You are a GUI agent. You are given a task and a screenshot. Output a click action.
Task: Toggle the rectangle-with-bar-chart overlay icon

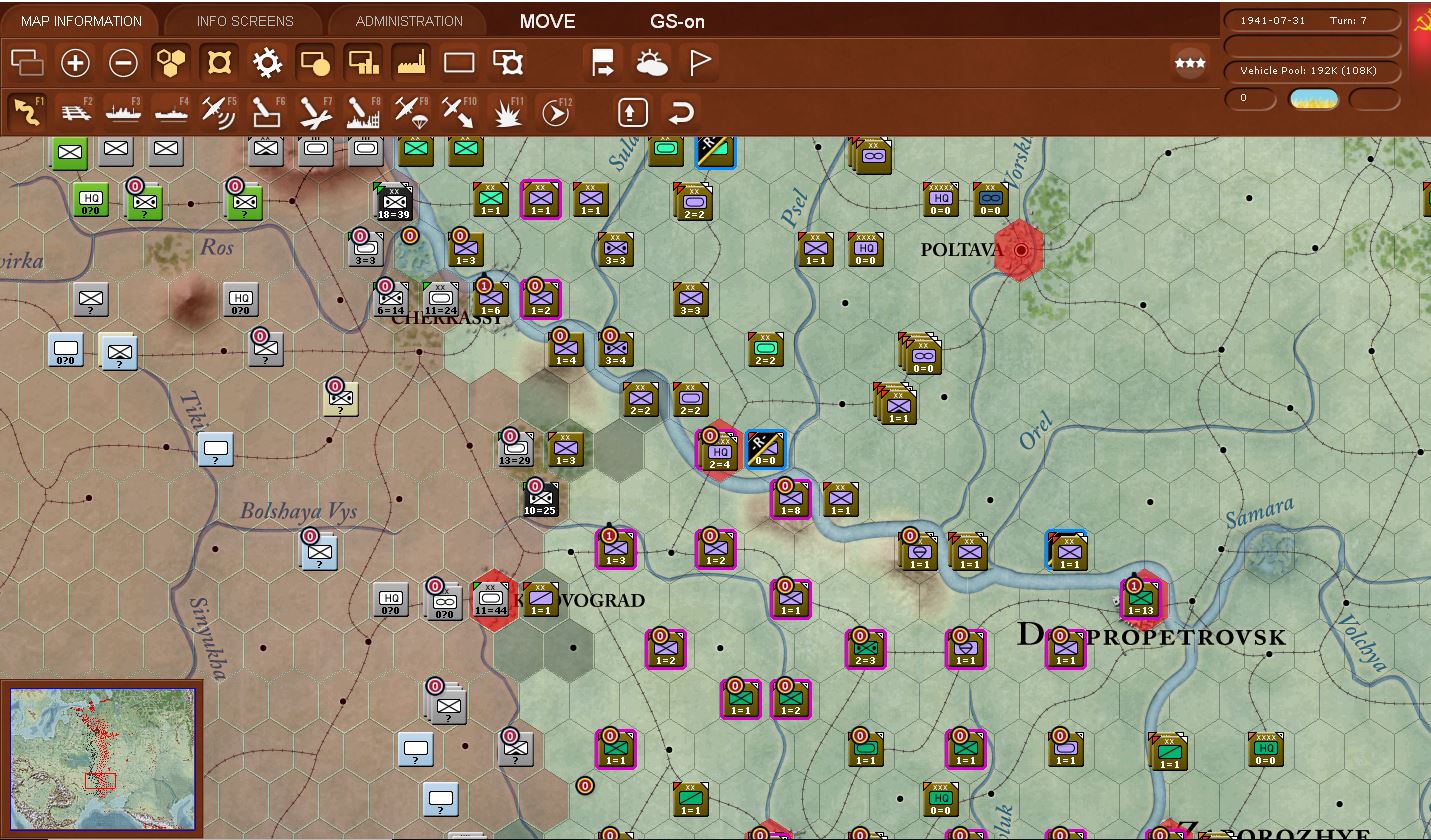pos(363,63)
